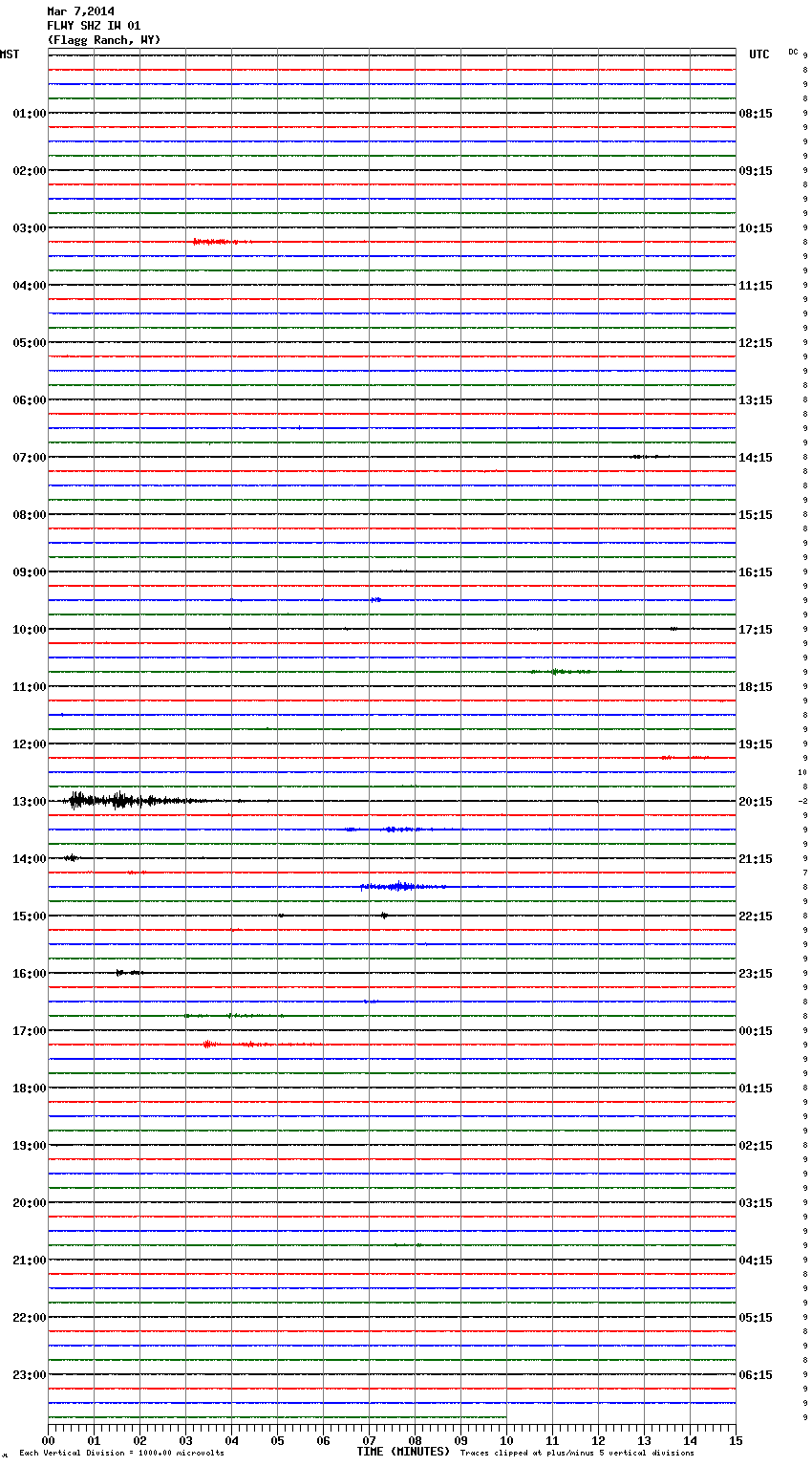Click the "MST" time zone header

coord(10,54)
